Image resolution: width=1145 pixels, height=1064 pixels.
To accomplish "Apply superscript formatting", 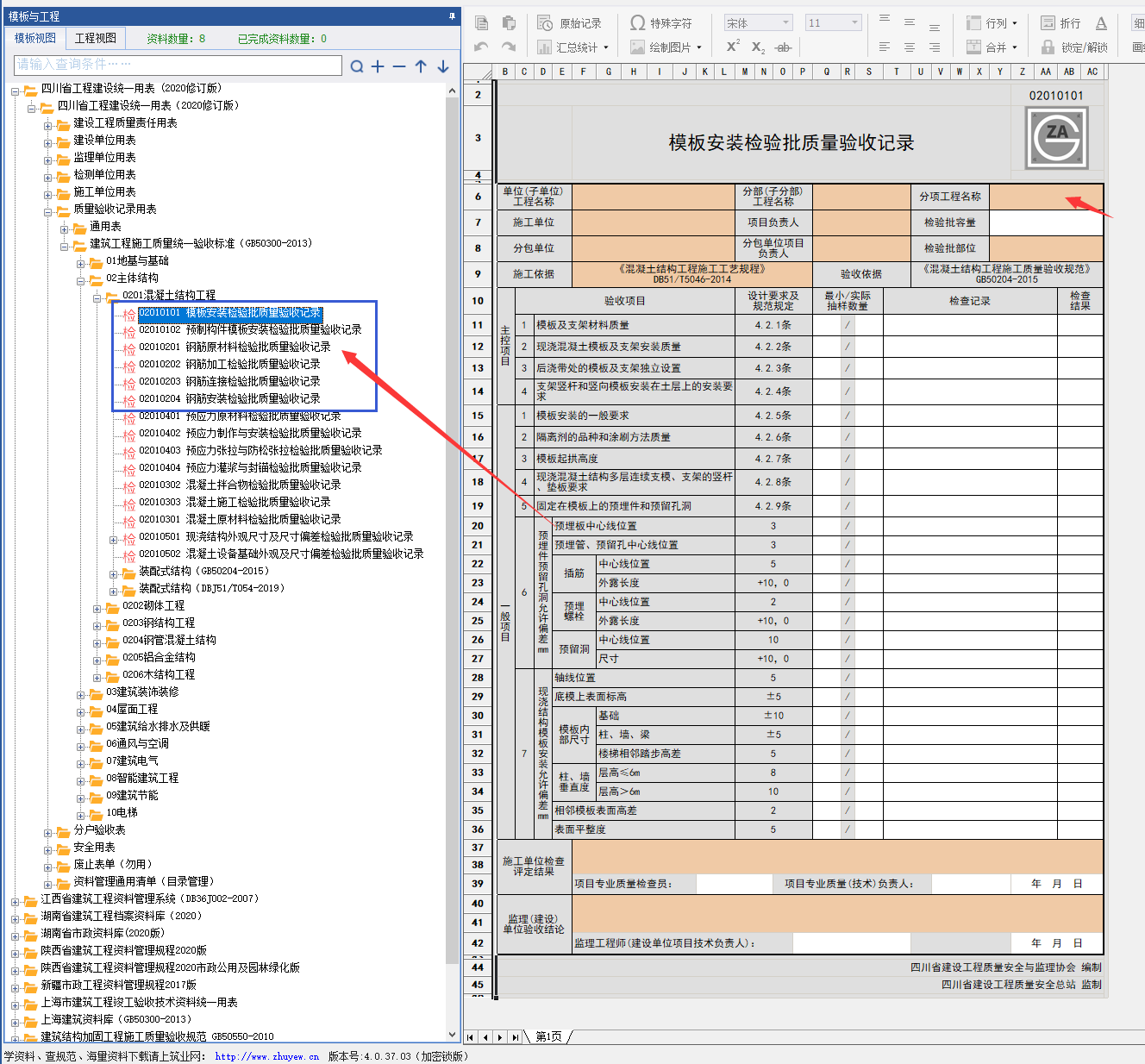I will [733, 47].
